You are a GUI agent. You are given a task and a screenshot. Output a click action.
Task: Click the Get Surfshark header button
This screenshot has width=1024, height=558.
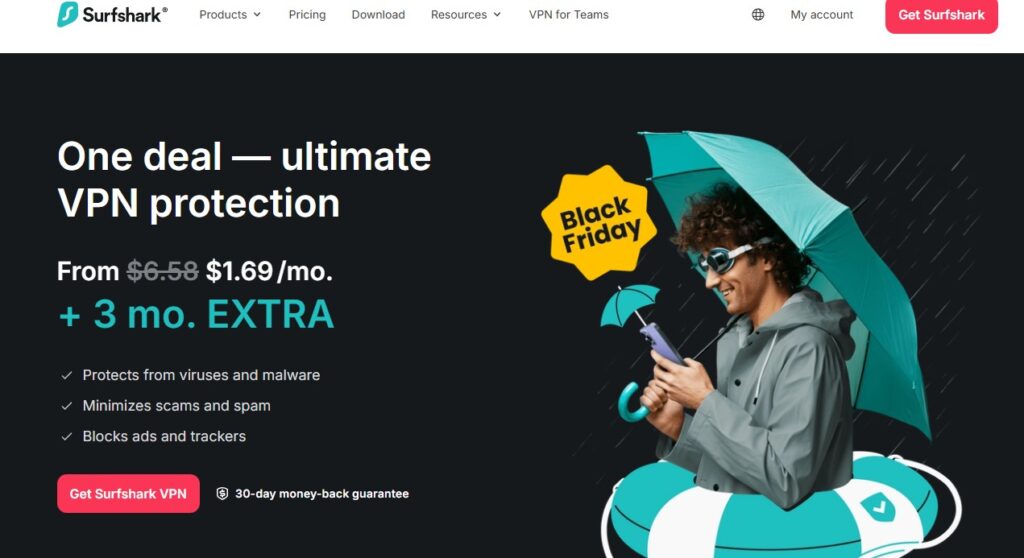click(941, 15)
